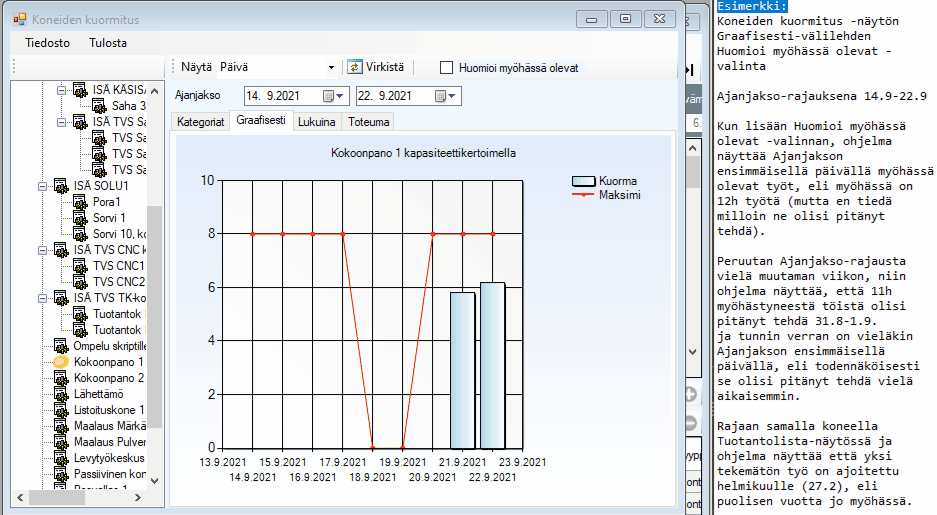Select Tuotantok first row under ISÄ TVS TK-ko
937x515 pixels.
pos(118,314)
